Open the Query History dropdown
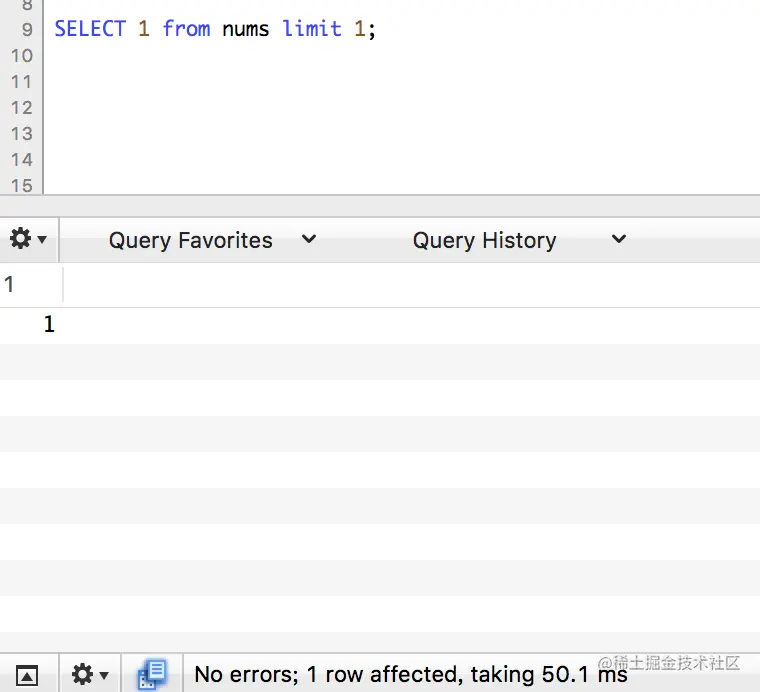Screen dimensions: 760x692 [x=519, y=240]
